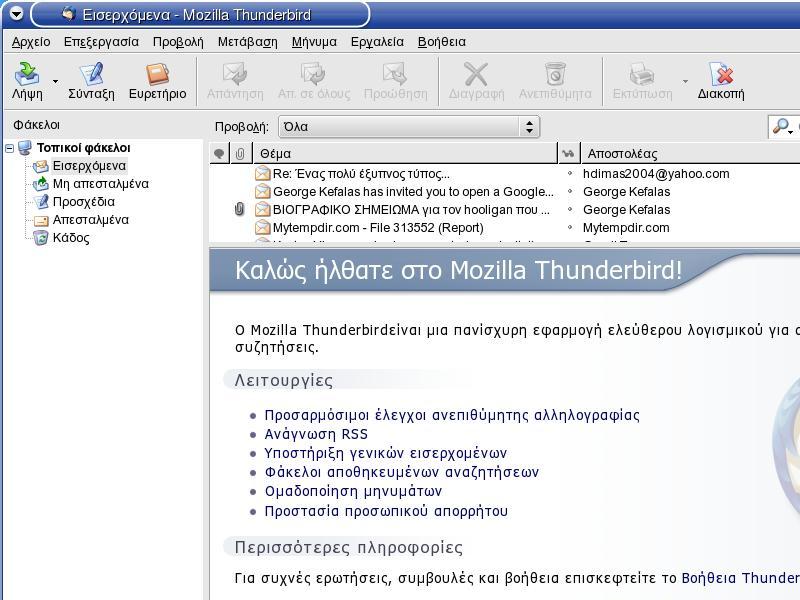This screenshot has width=800, height=600.
Task: Click the Απάντηση reply icon
Action: pyautogui.click(x=235, y=74)
